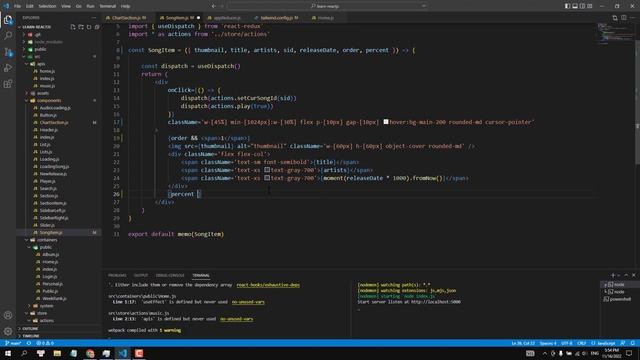Expand the node_modules folder

(x=48, y=42)
